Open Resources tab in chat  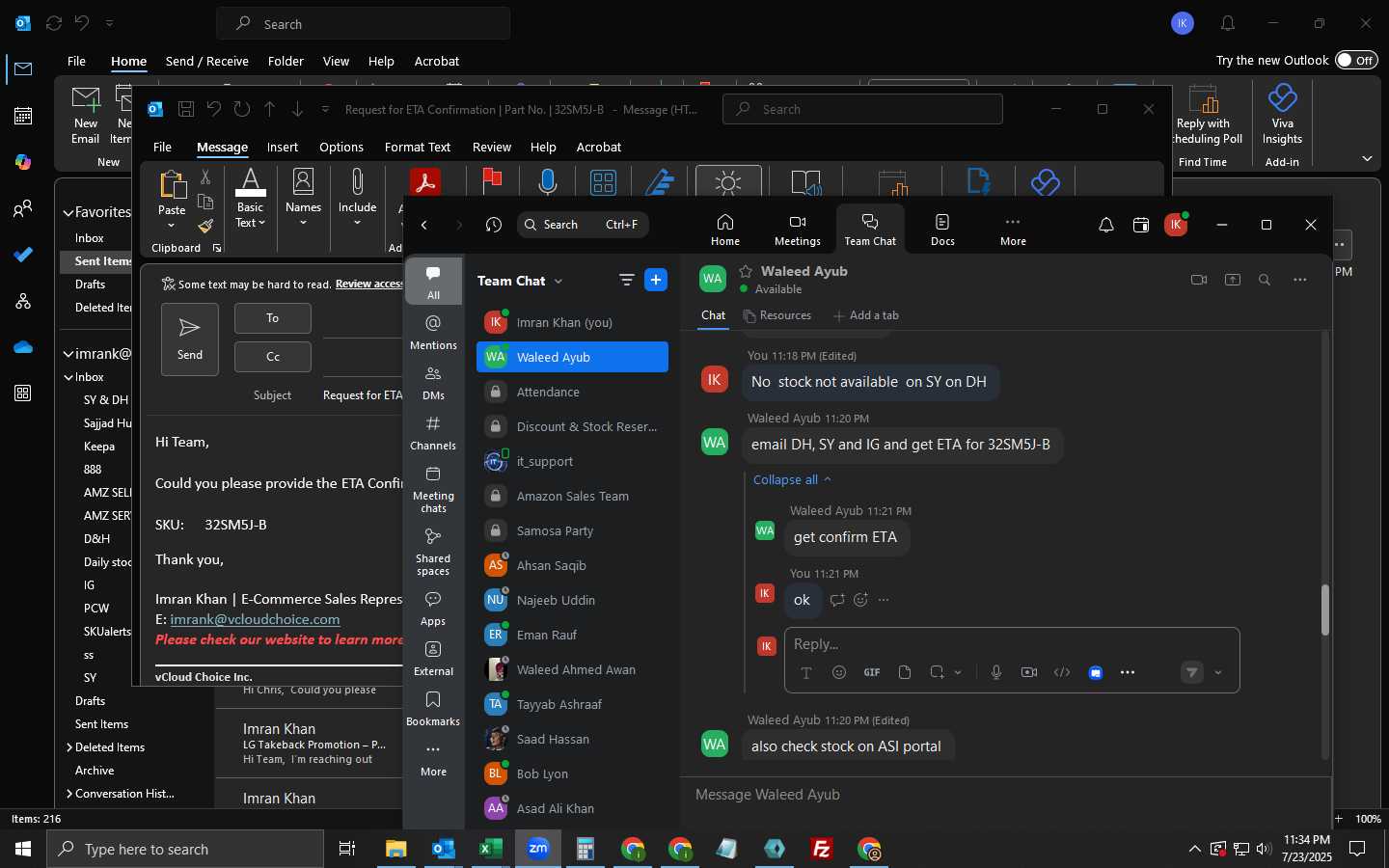click(777, 315)
